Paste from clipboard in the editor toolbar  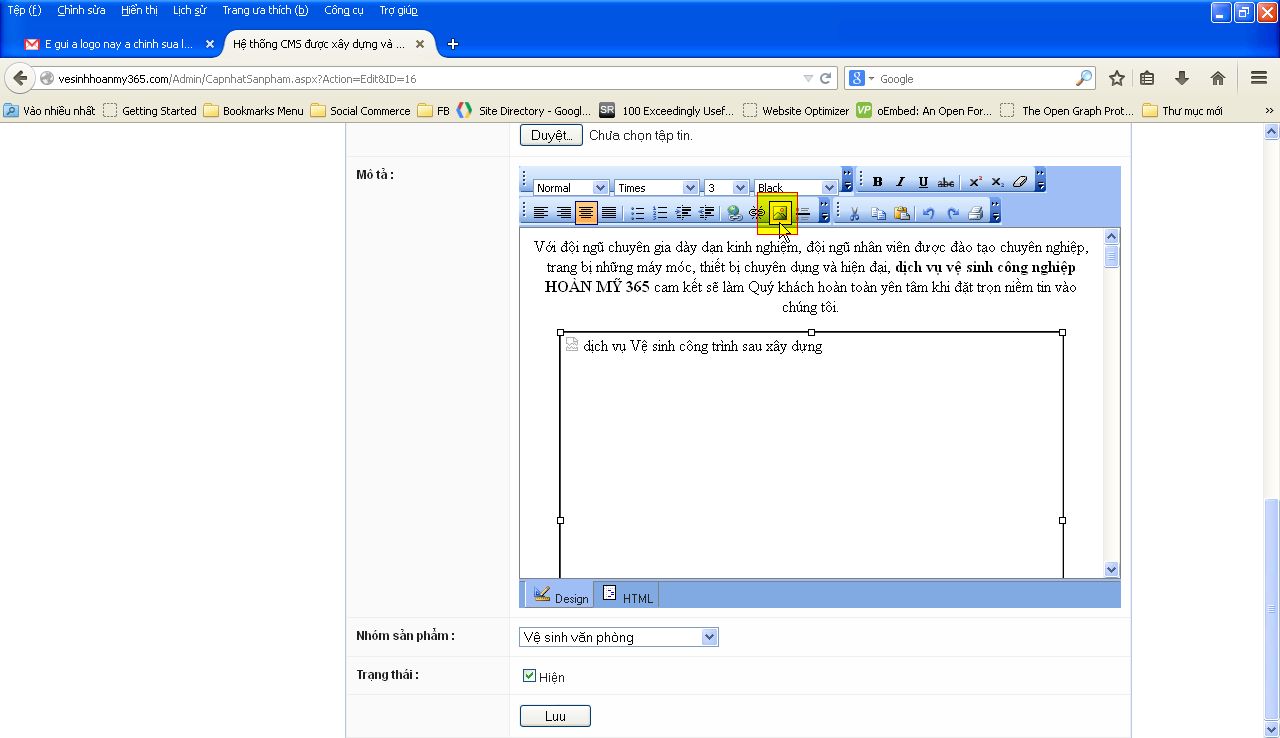[901, 213]
